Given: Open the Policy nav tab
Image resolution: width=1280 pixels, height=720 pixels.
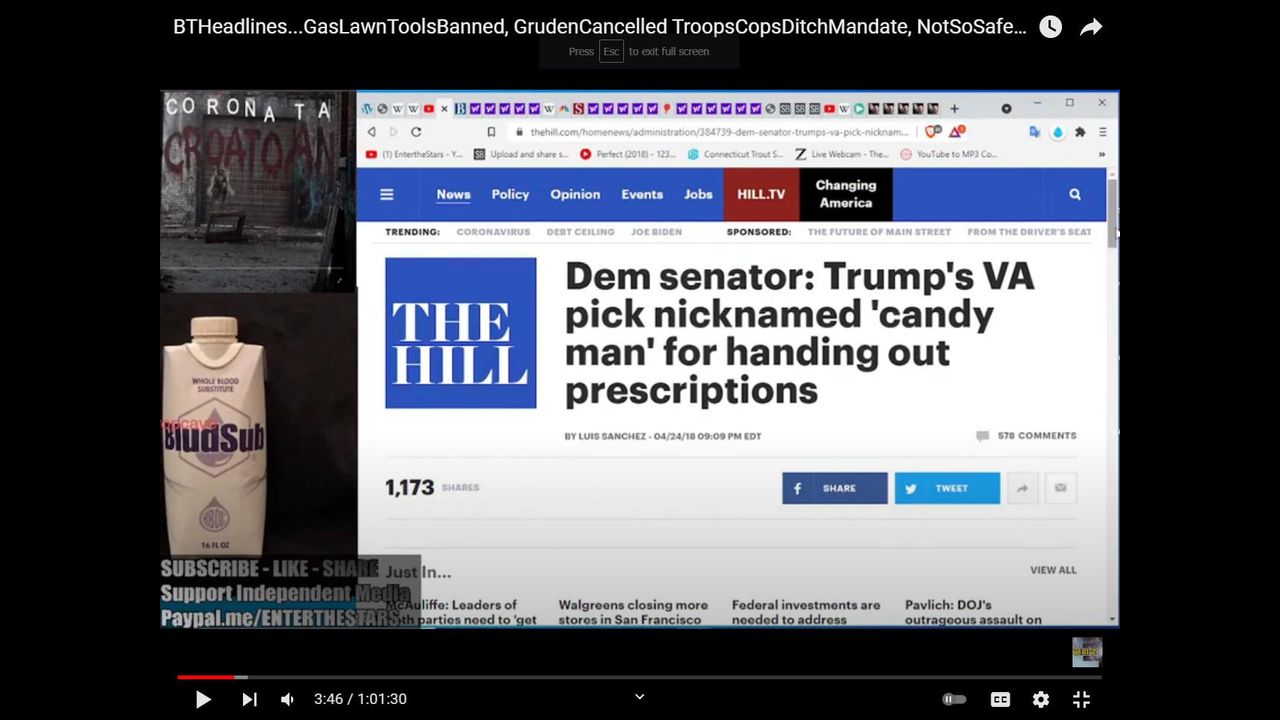Looking at the screenshot, I should 510,194.
